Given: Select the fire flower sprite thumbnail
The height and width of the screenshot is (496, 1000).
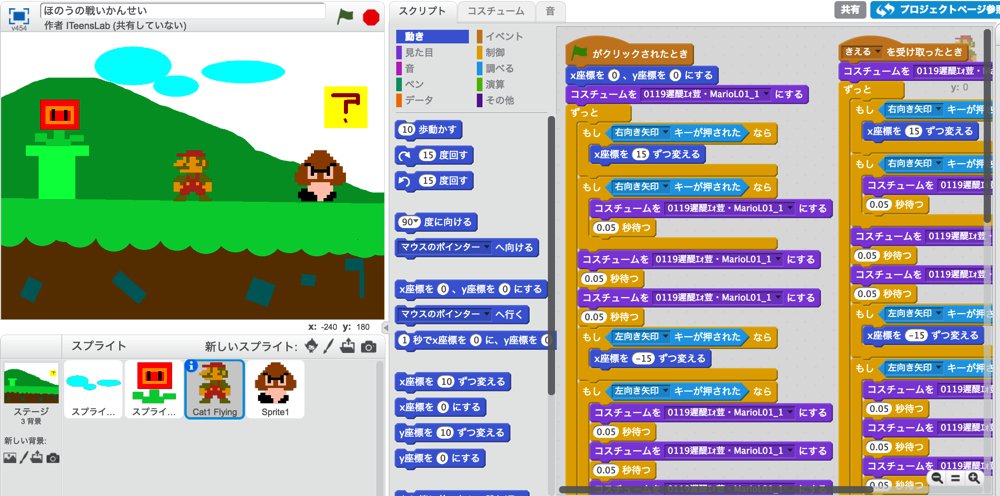Looking at the screenshot, I should [x=154, y=389].
